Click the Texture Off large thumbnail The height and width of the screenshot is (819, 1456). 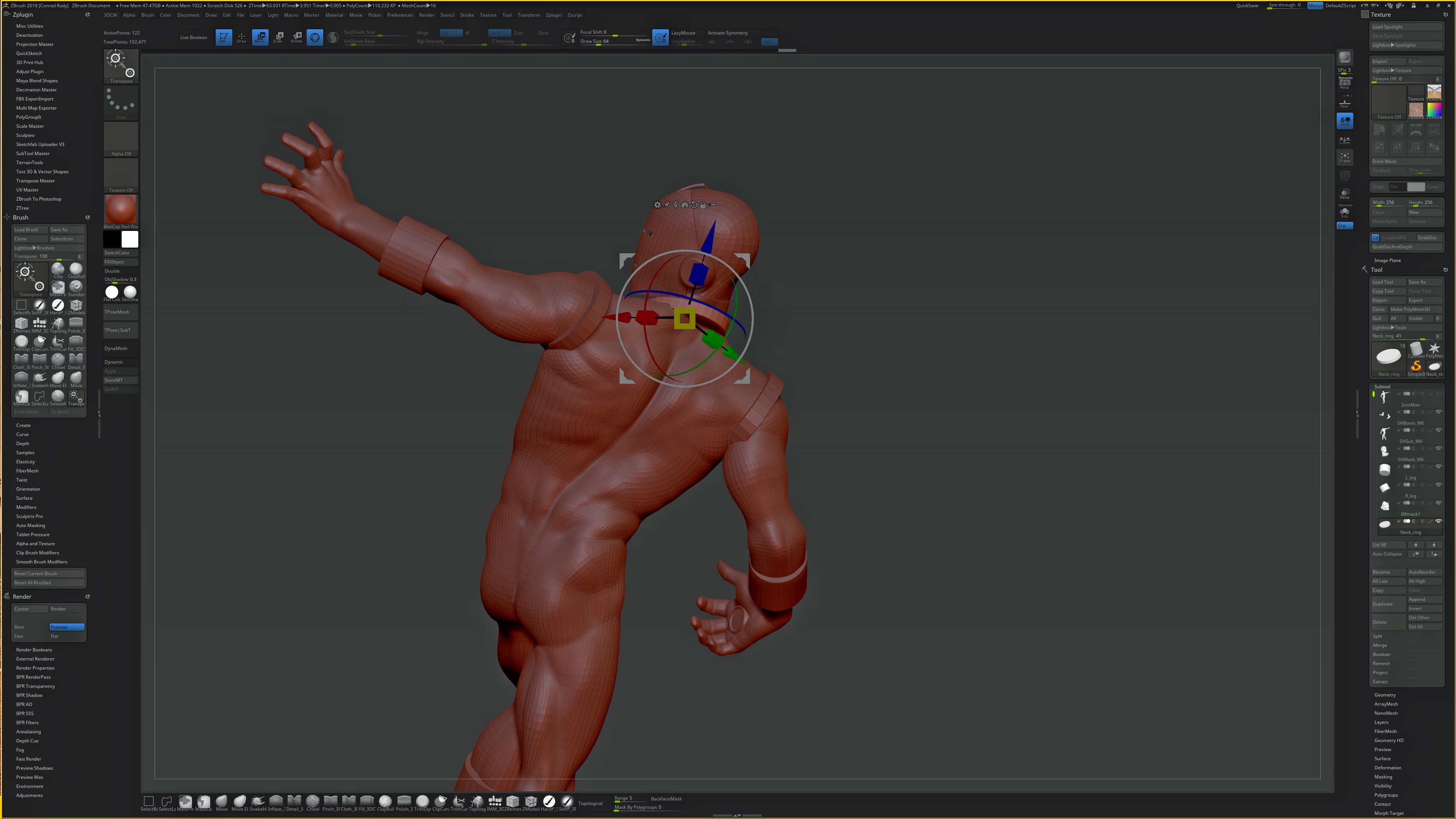pyautogui.click(x=1389, y=102)
